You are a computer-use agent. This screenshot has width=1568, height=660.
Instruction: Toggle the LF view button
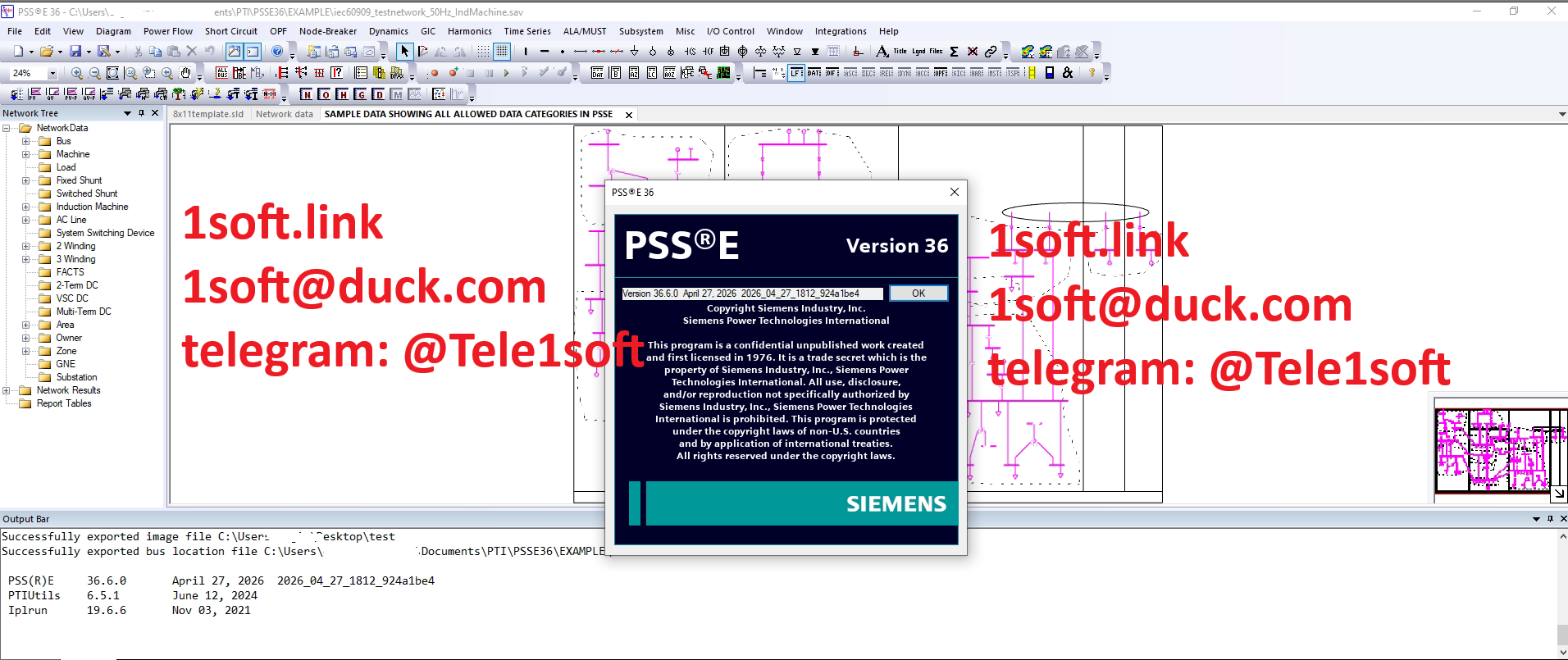[796, 73]
